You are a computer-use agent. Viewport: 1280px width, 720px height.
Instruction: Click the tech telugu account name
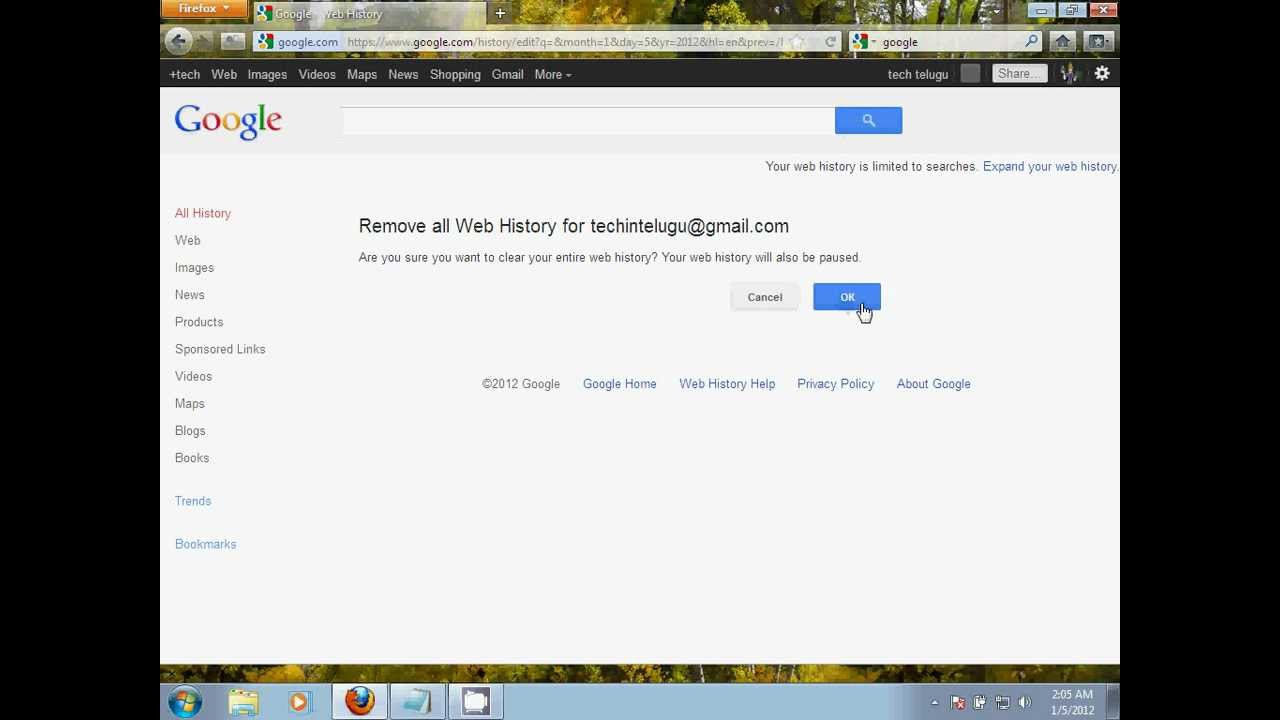(x=918, y=74)
